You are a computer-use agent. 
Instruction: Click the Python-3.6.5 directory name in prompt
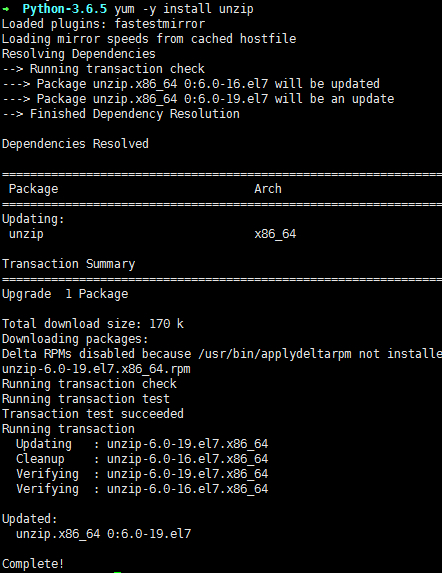click(x=65, y=9)
